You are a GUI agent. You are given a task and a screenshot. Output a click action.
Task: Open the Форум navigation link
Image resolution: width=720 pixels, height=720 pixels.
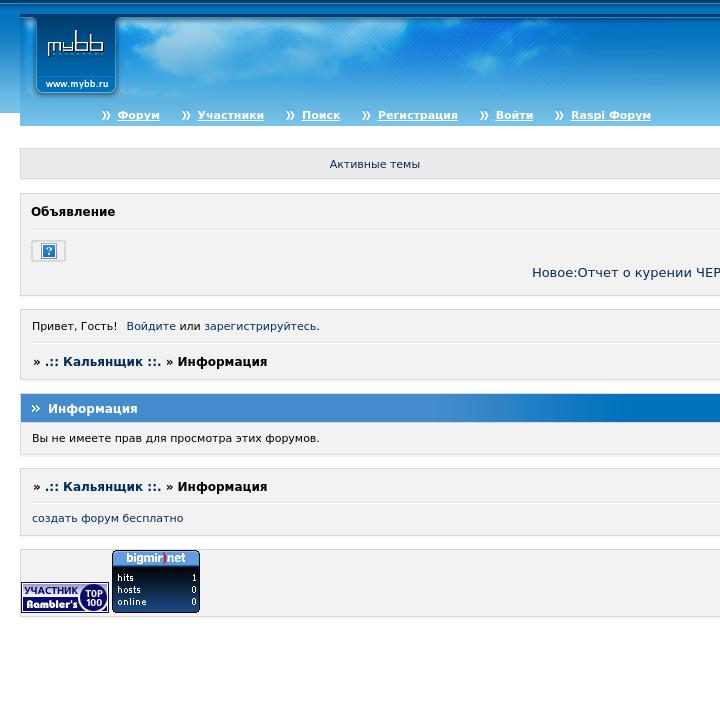[138, 115]
